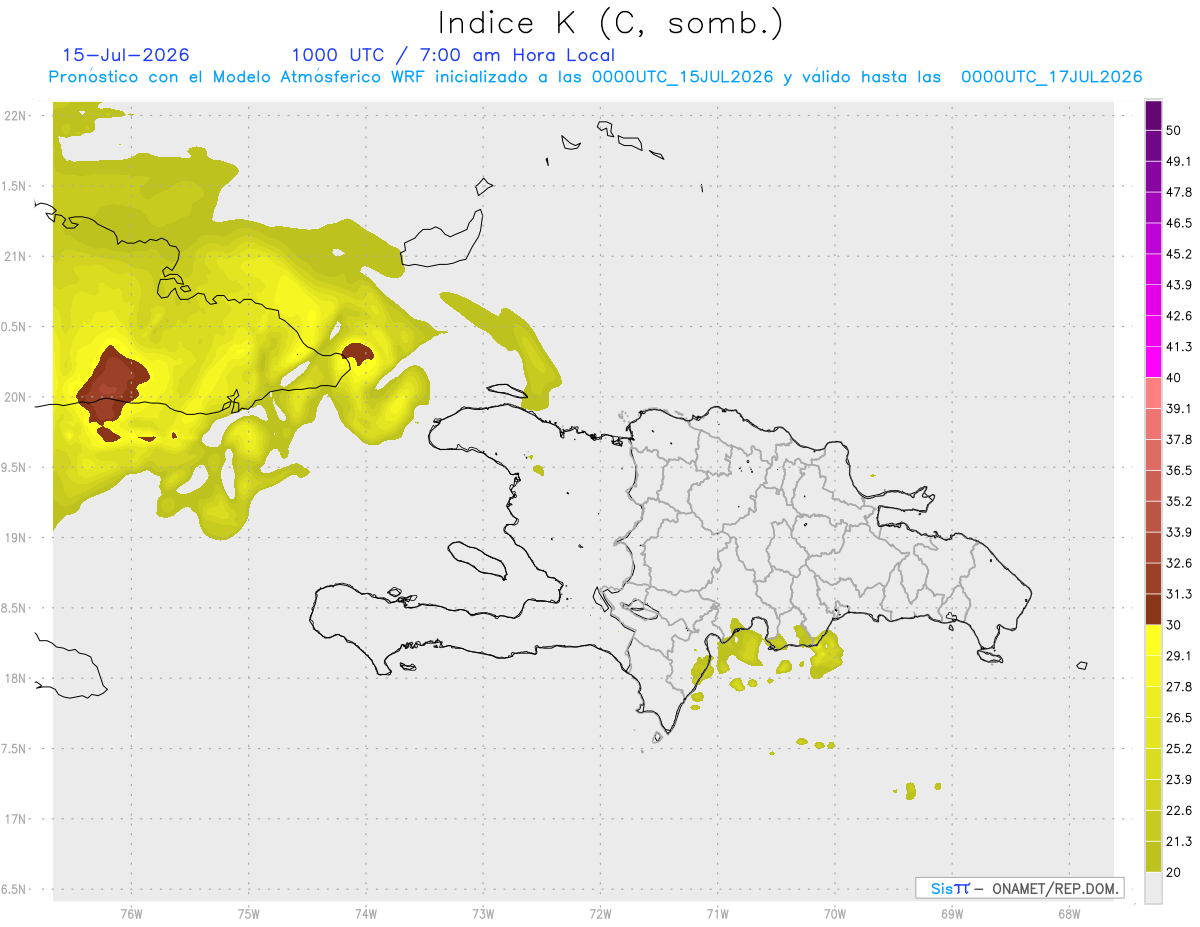The height and width of the screenshot is (927, 1200).
Task: Click the legend value "49.1"
Action: coord(1179,161)
